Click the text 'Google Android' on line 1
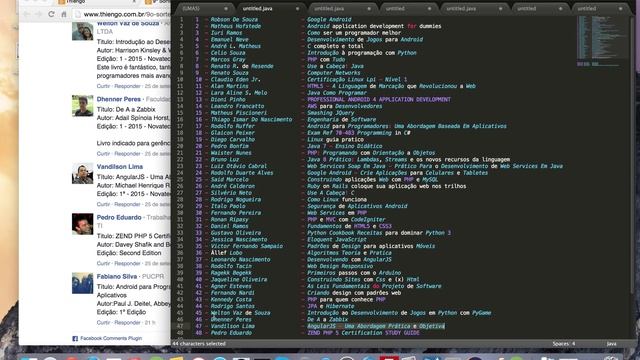 tap(329, 19)
